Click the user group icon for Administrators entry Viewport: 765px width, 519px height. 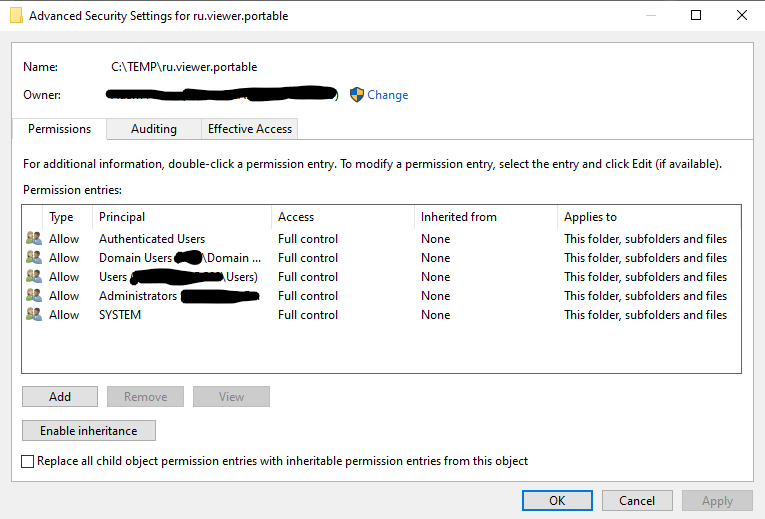pyautogui.click(x=34, y=296)
